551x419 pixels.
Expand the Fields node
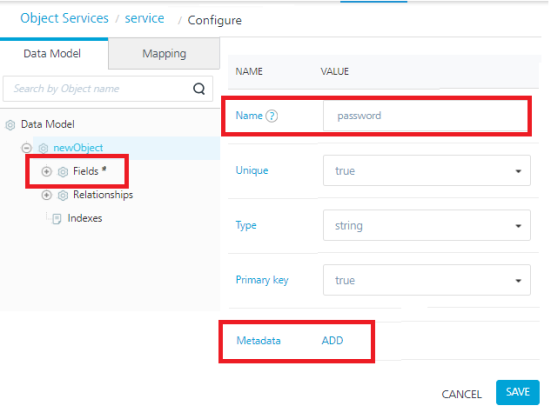[46, 172]
